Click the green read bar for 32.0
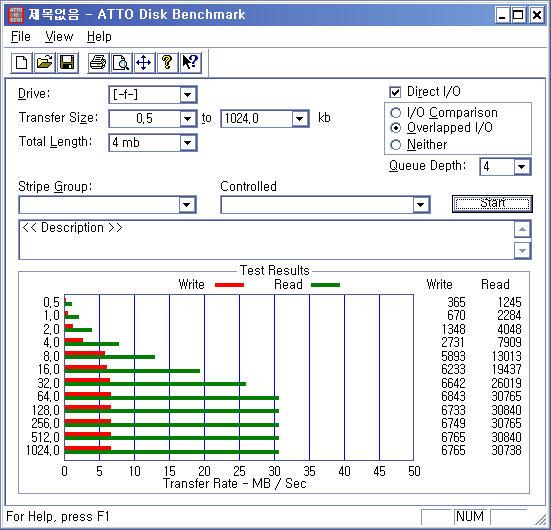Screen dimensions: 551x530 pyautogui.click(x=155, y=384)
